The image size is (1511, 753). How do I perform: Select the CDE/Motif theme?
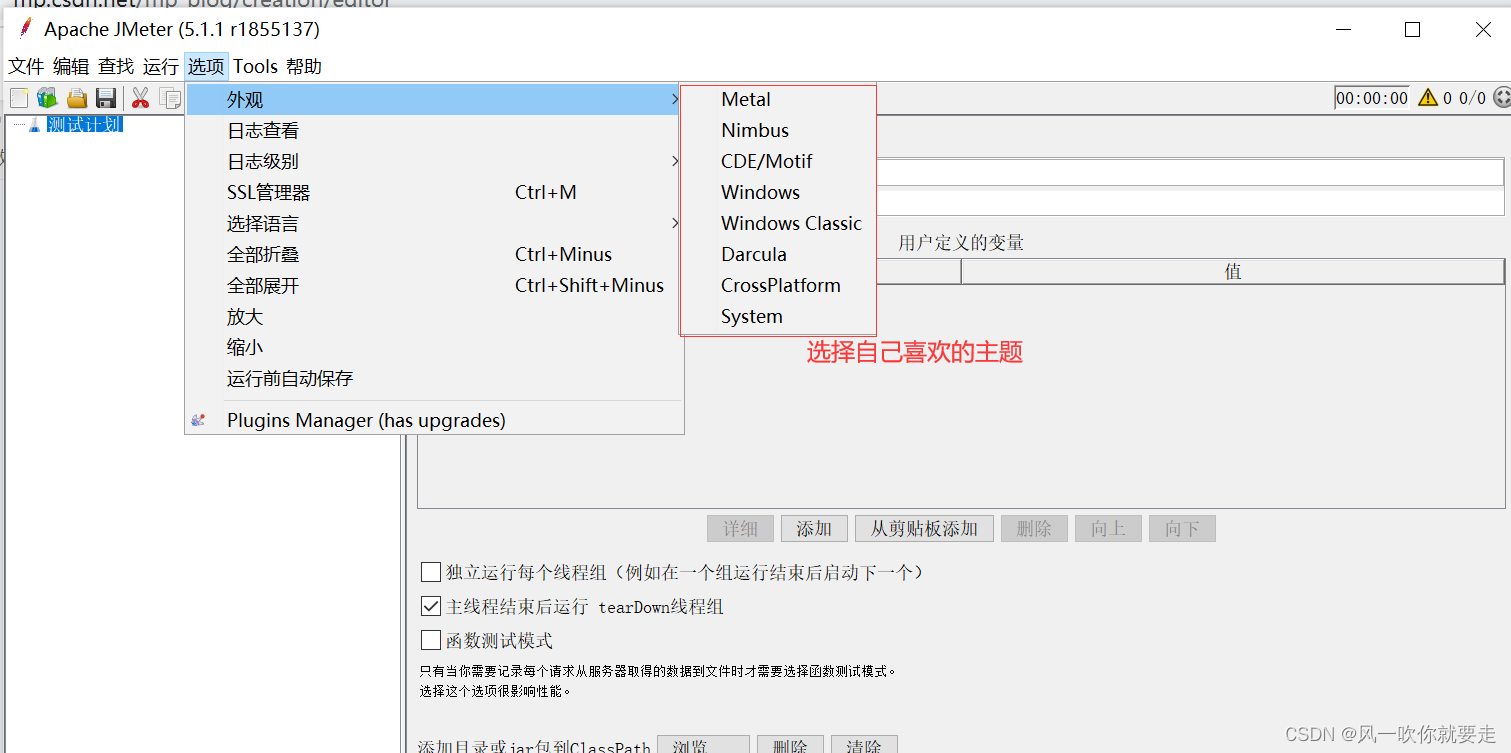778,161
